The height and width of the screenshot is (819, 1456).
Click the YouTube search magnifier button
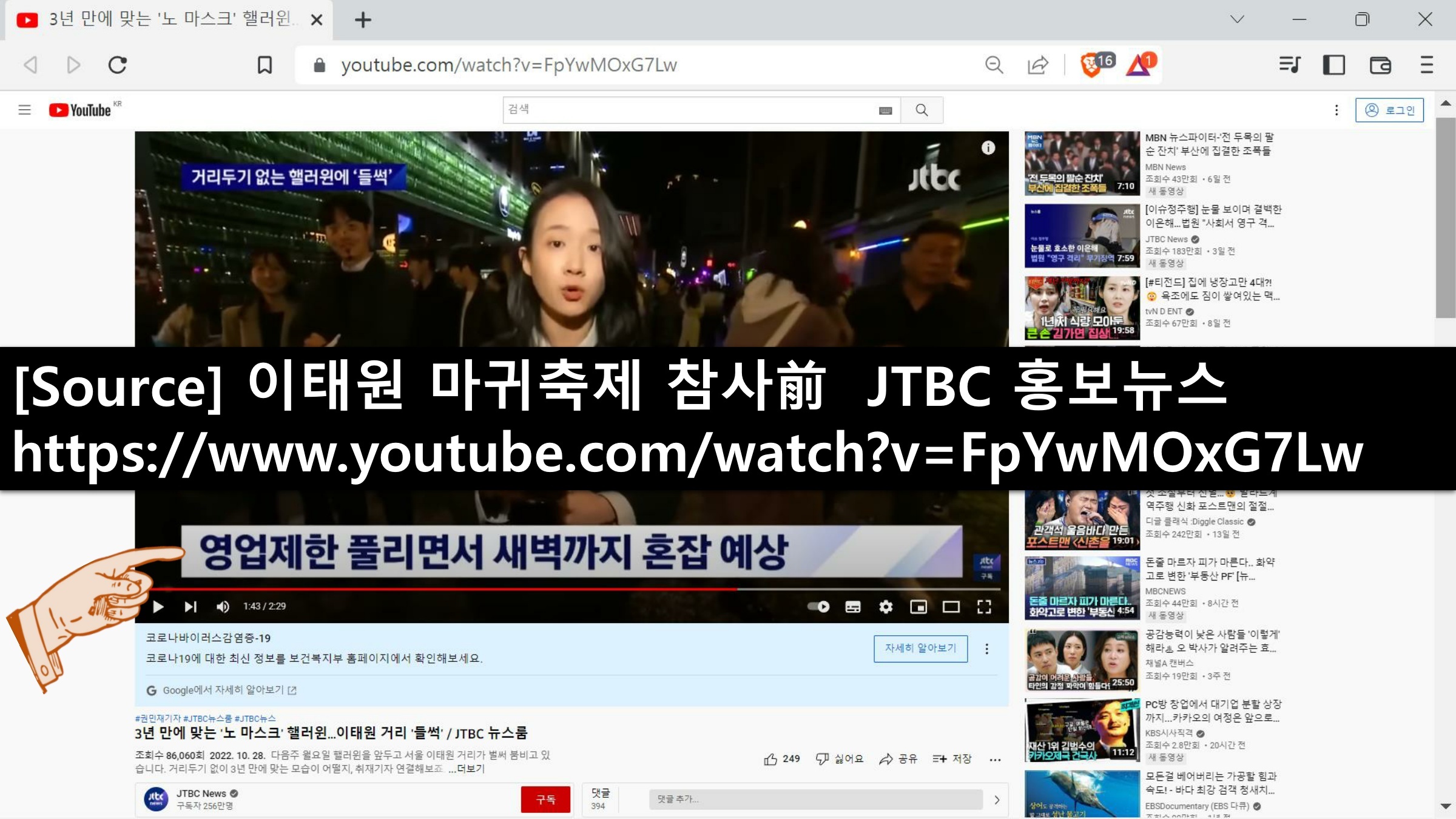click(x=922, y=110)
